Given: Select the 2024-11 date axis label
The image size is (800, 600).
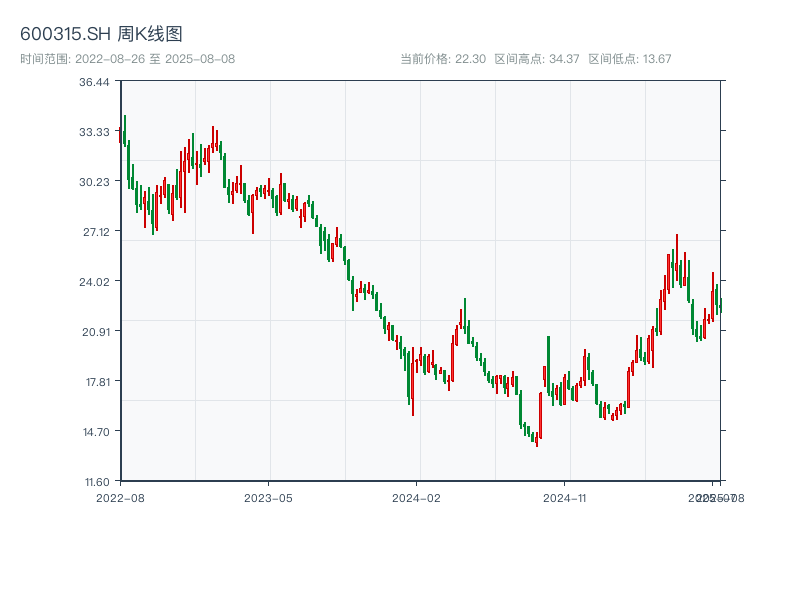Looking at the screenshot, I should point(564,497).
